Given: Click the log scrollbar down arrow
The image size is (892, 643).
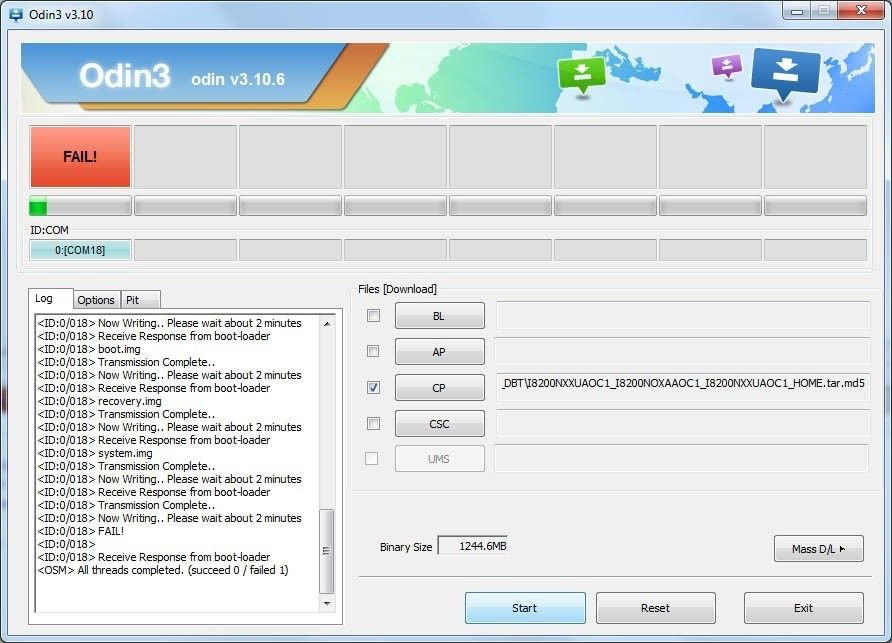Looking at the screenshot, I should [x=327, y=604].
